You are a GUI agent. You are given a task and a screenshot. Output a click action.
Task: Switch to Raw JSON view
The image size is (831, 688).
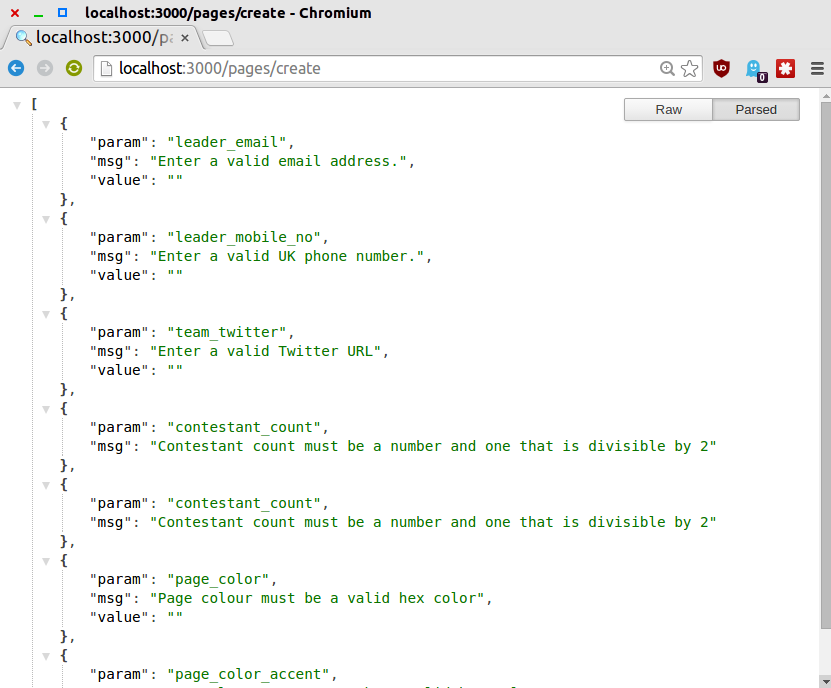668,110
